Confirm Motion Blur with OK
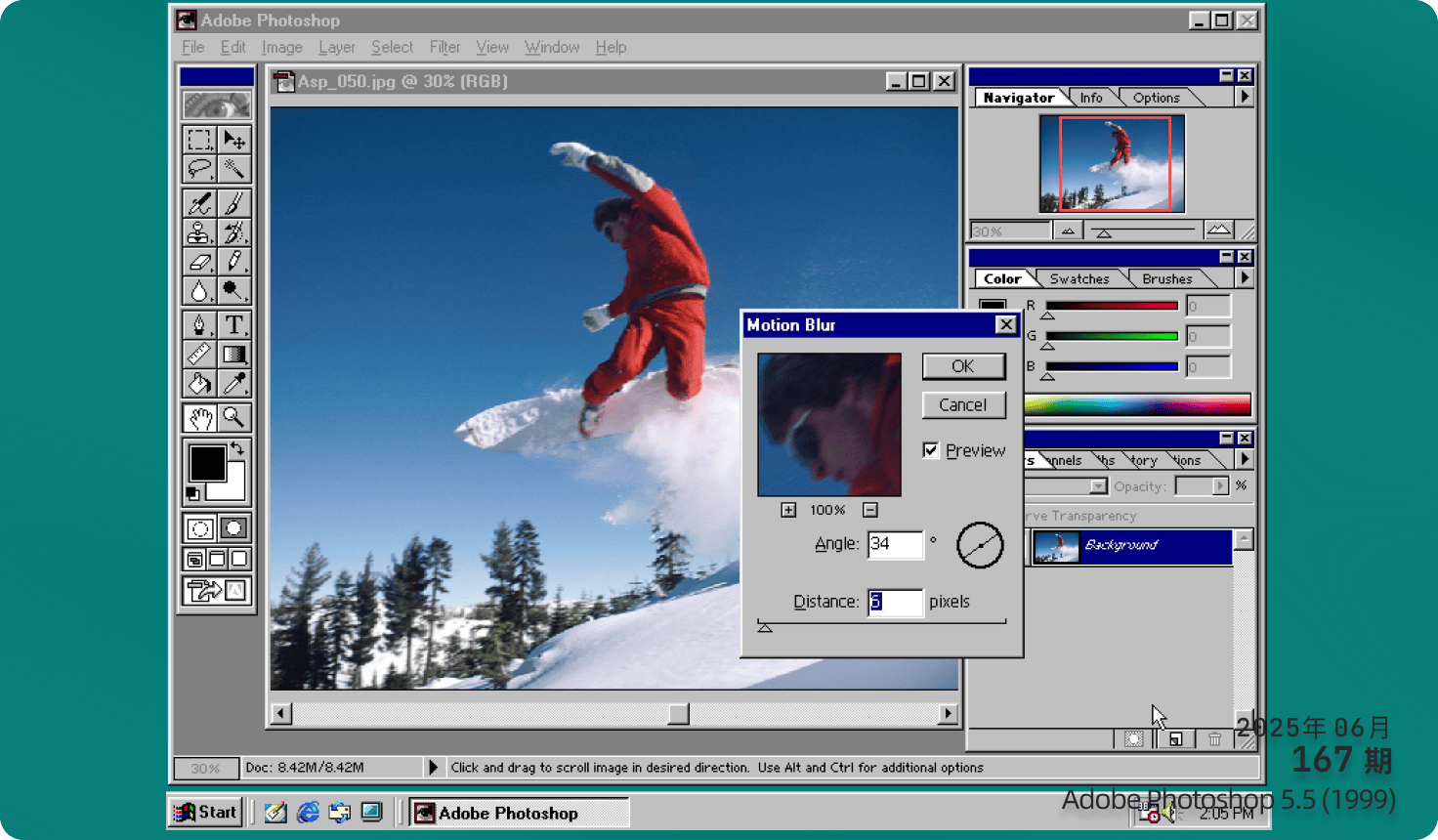This screenshot has height=840, width=1438. pos(963,366)
